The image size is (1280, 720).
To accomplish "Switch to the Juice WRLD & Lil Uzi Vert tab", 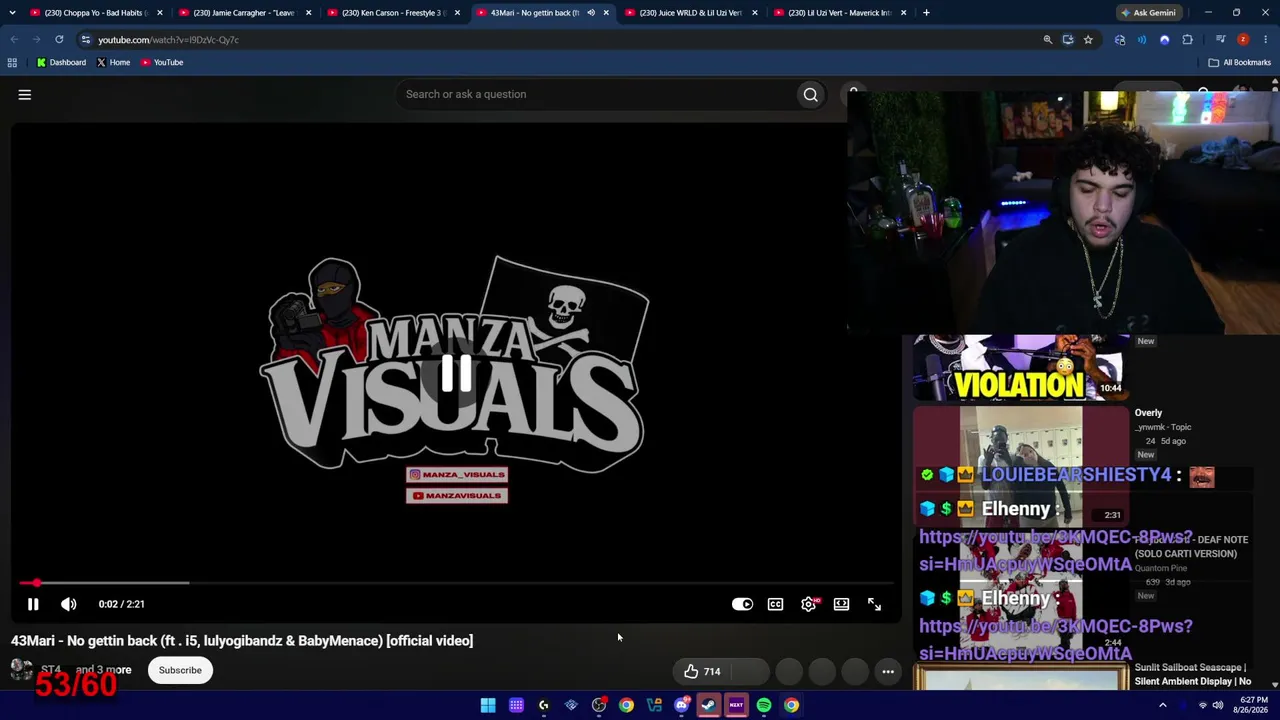I will pyautogui.click(x=690, y=13).
